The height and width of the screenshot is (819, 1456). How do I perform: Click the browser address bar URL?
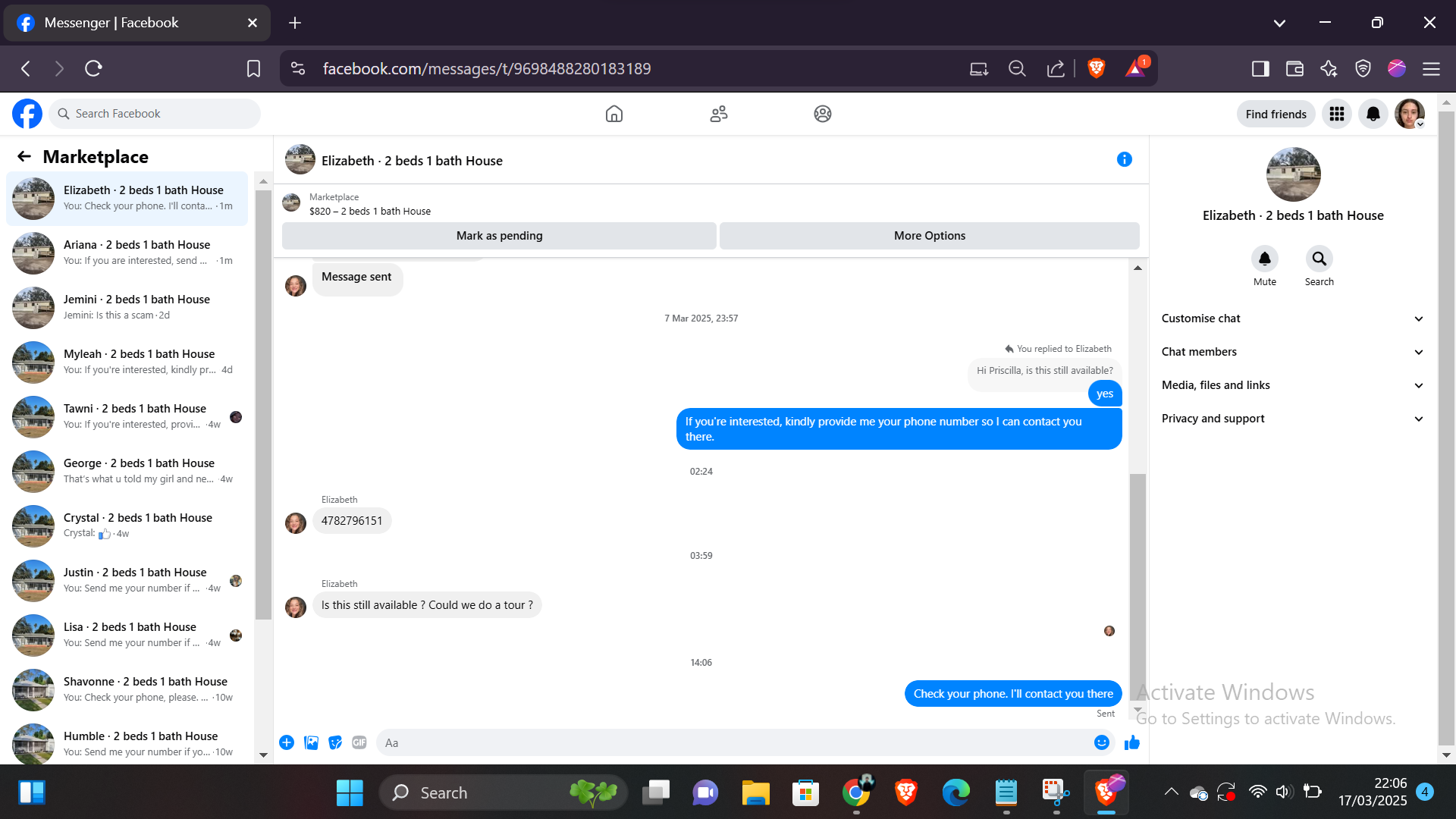click(487, 69)
